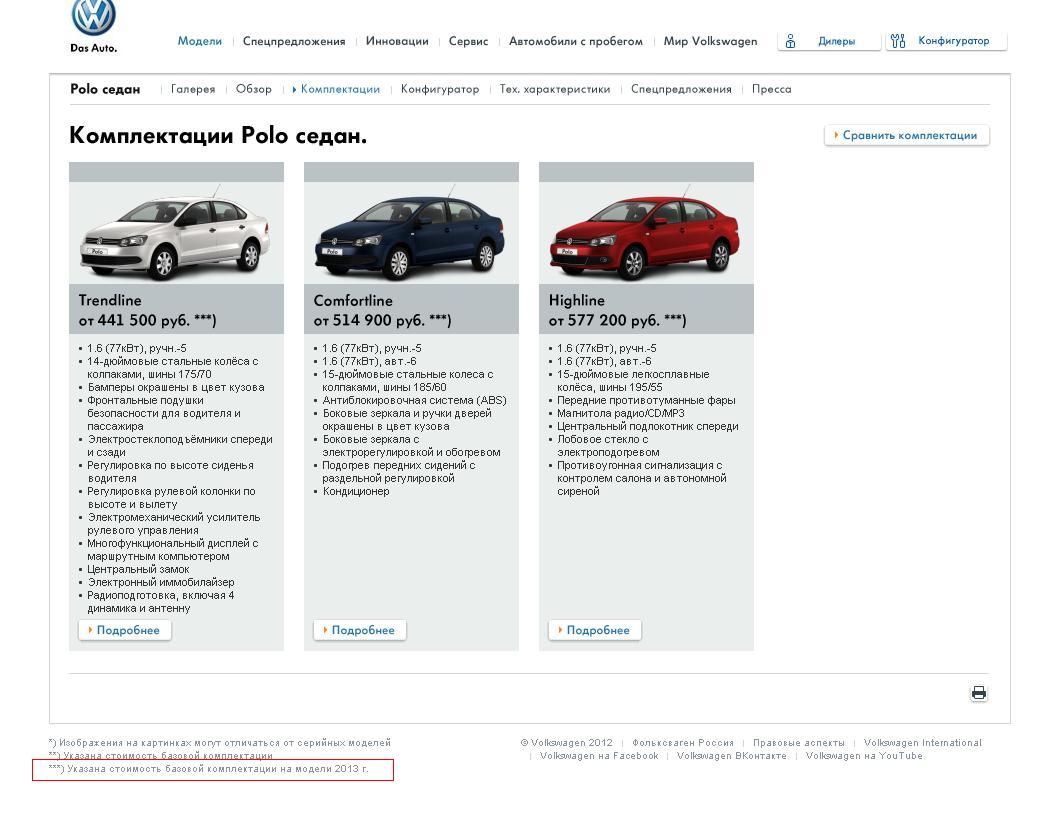Screen dimensions: 1040x839
Task: Open the Инновации menu item
Action: 397,41
